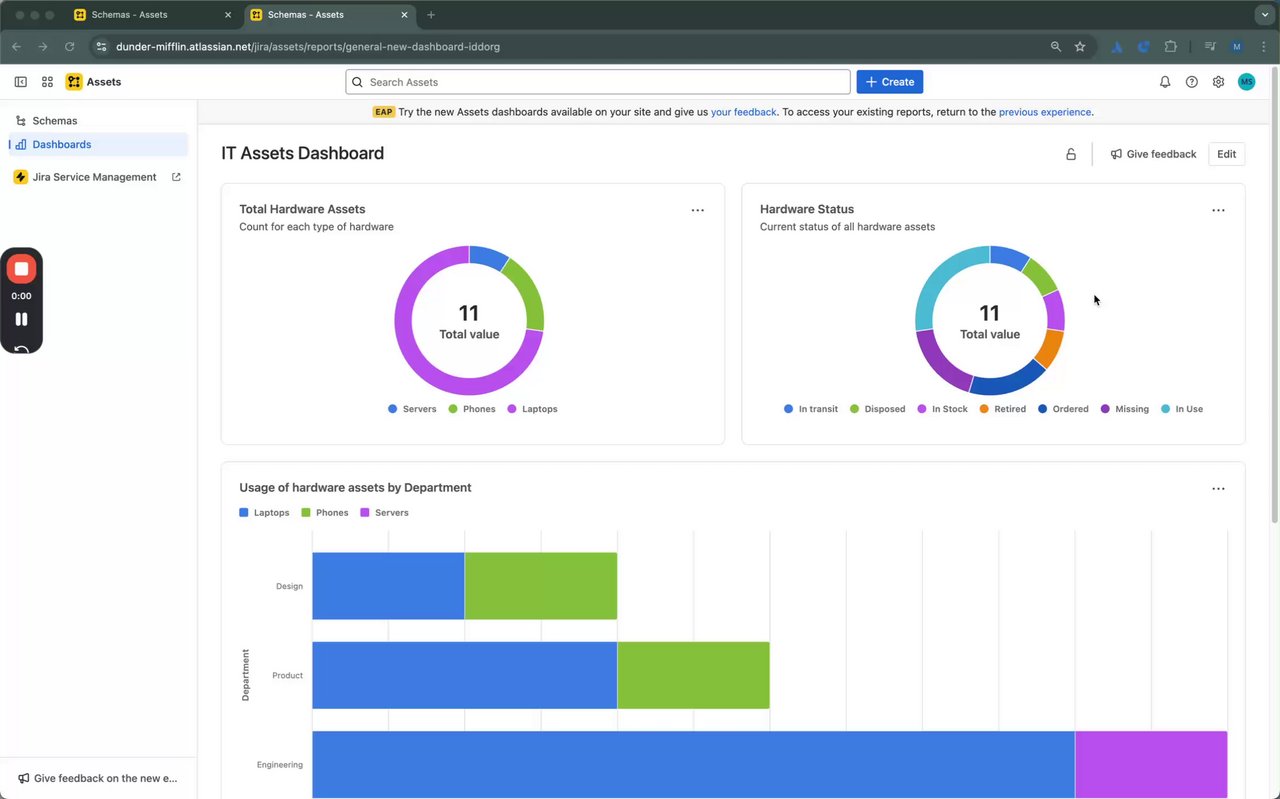Follow the previous experience link

(x=1045, y=112)
